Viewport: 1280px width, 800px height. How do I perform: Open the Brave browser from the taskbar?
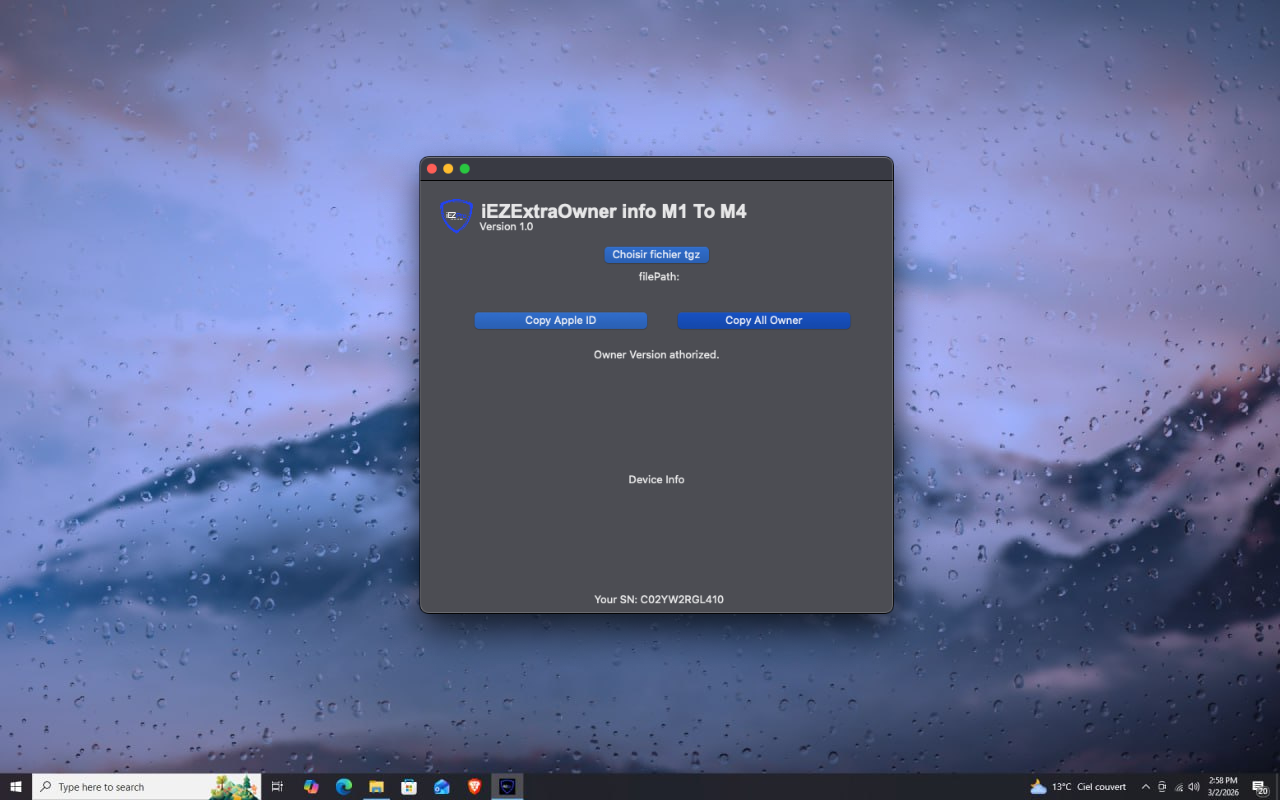473,787
